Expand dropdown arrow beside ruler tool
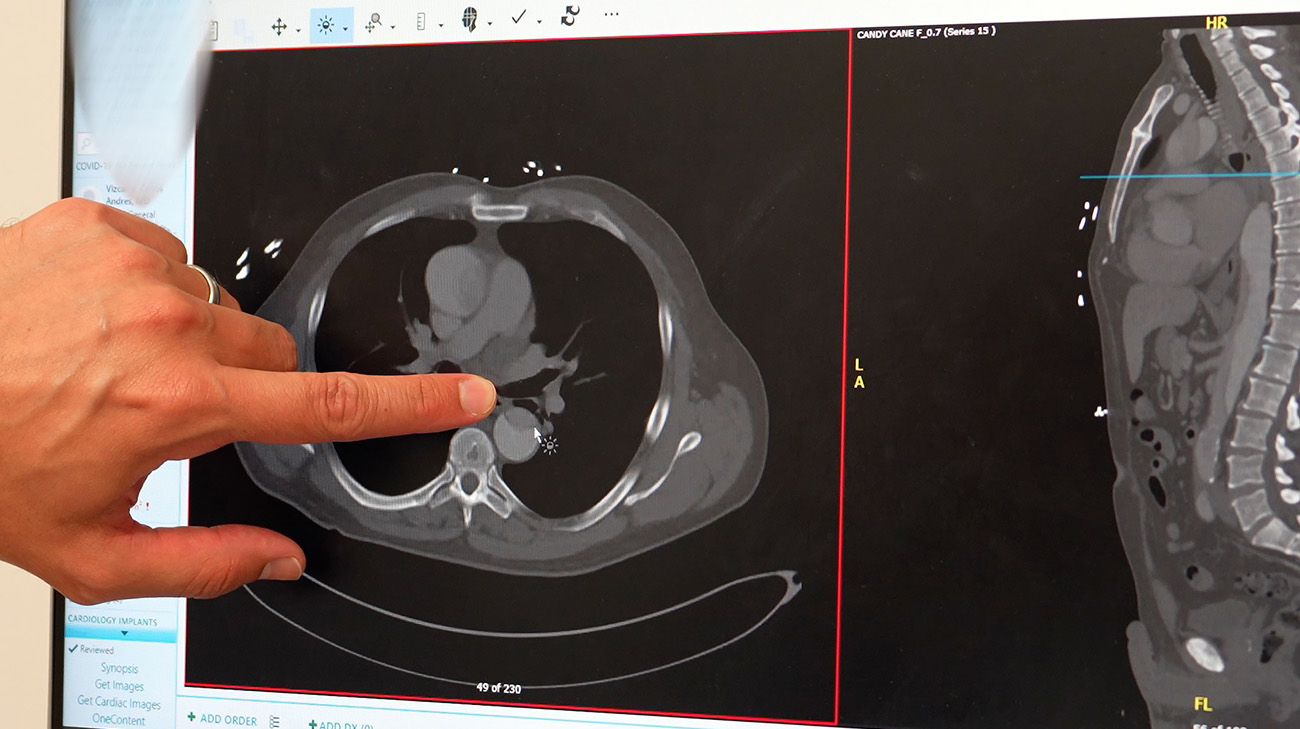Viewport: 1300px width, 729px height. point(440,25)
